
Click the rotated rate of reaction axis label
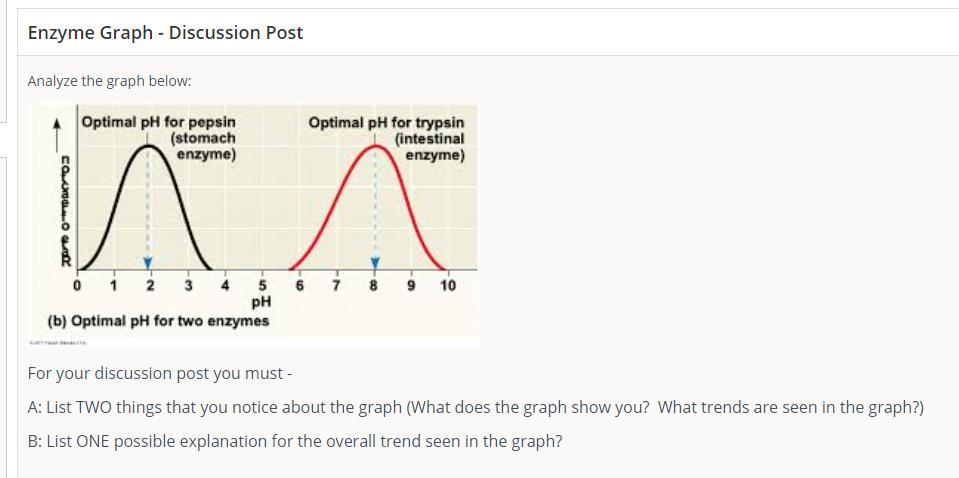click(x=64, y=210)
